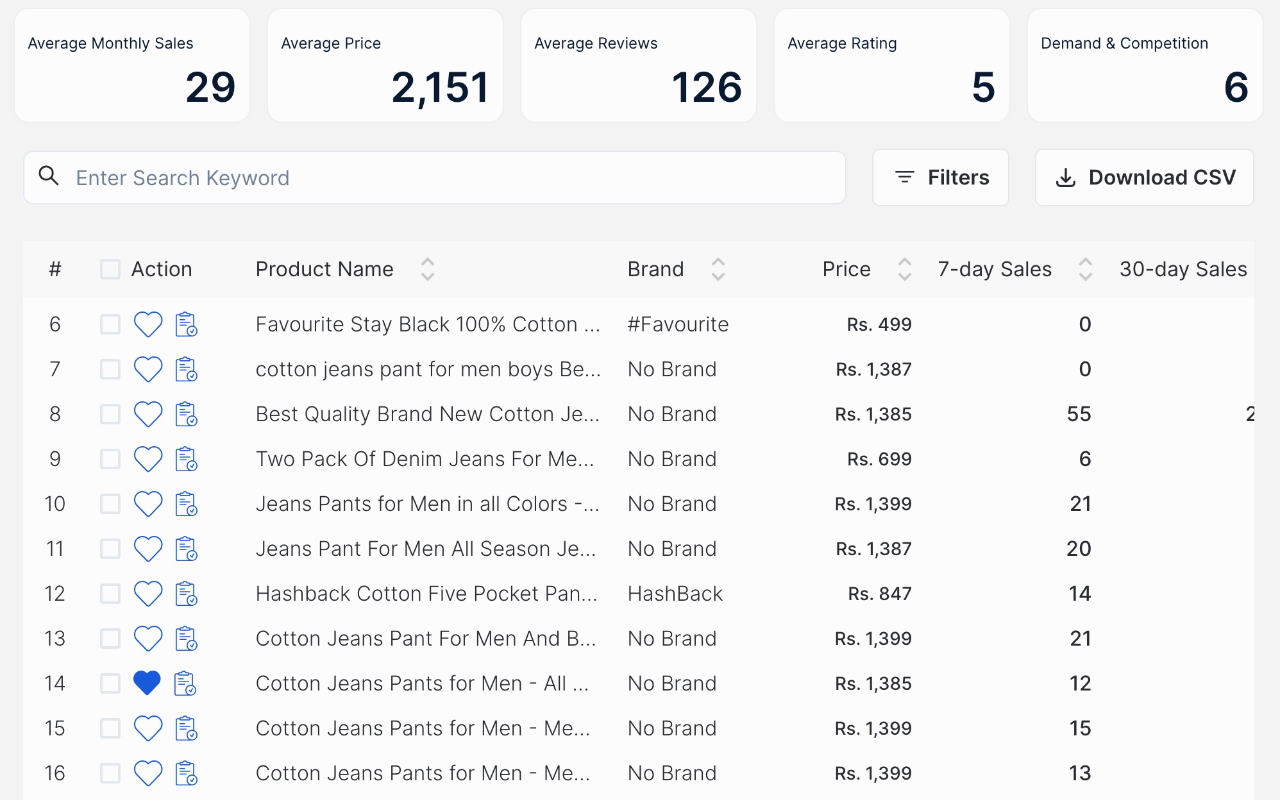Click the Download CSV button

tap(1144, 177)
